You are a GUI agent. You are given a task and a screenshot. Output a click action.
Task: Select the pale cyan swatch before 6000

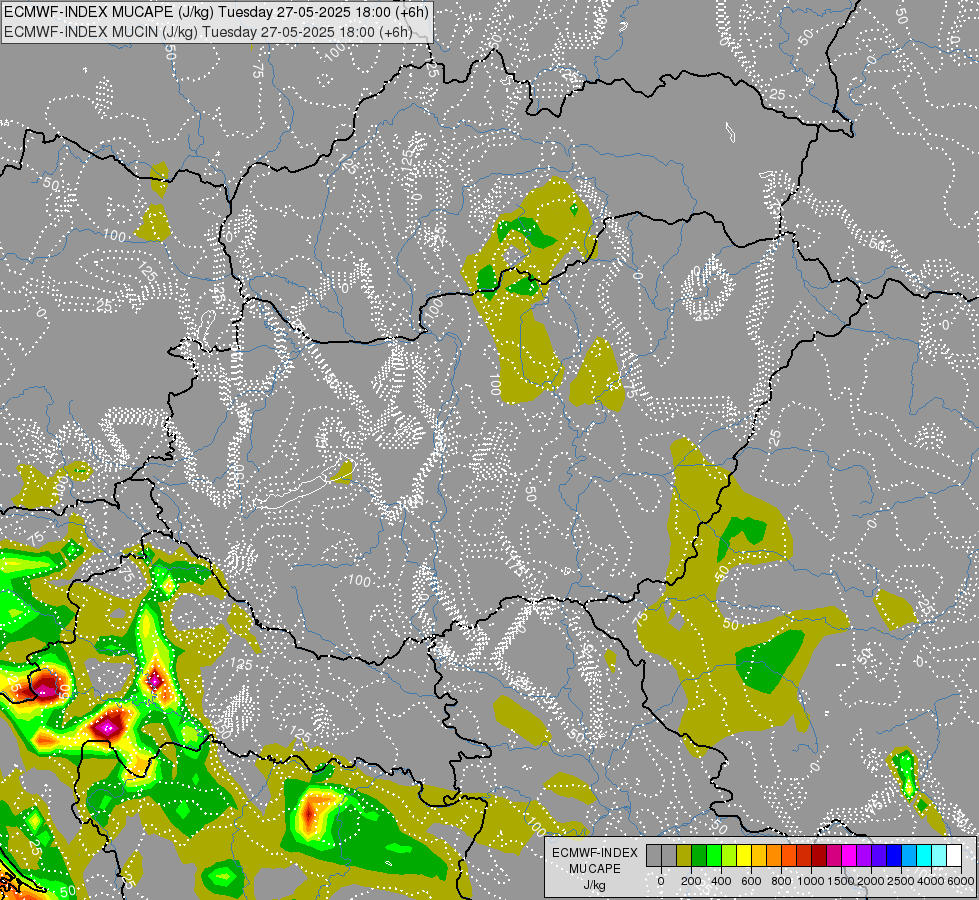point(940,856)
